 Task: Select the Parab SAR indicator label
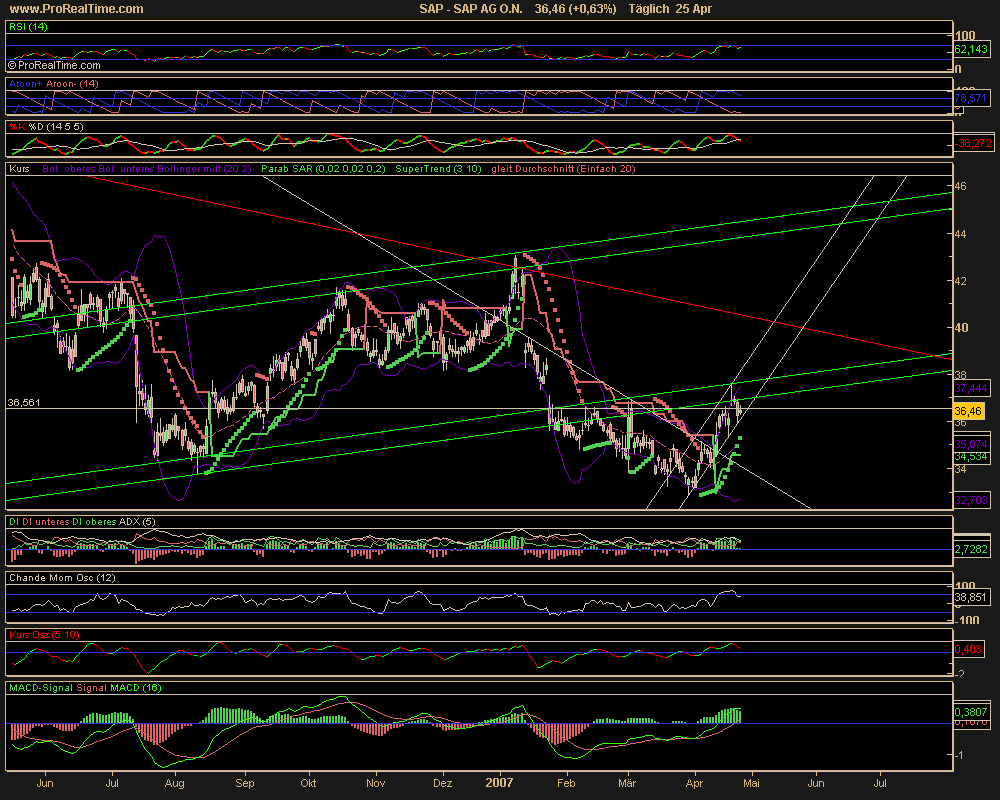pyautogui.click(x=296, y=169)
